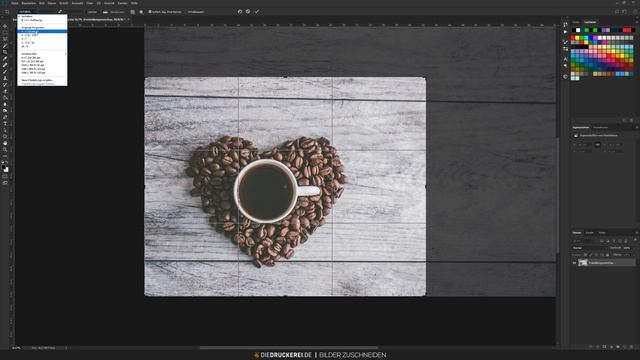Viewport: 640px width, 360px height.
Task: Select the Rectangular Marquee tool
Action: (5, 32)
